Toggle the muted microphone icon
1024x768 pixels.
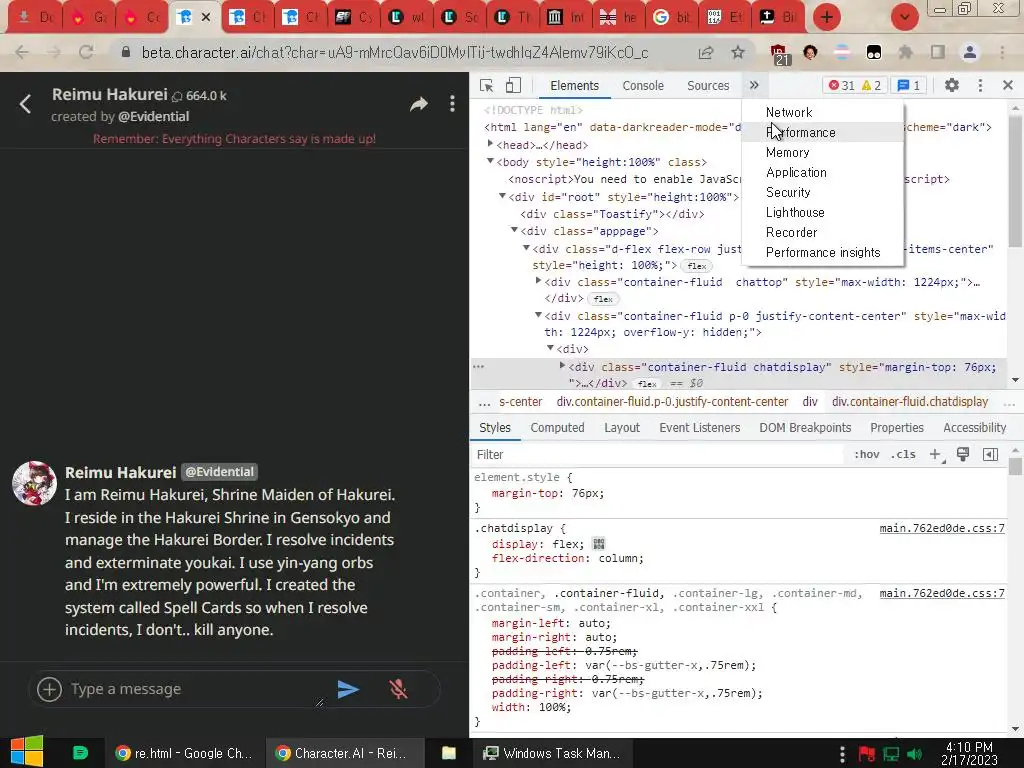pyautogui.click(x=398, y=689)
